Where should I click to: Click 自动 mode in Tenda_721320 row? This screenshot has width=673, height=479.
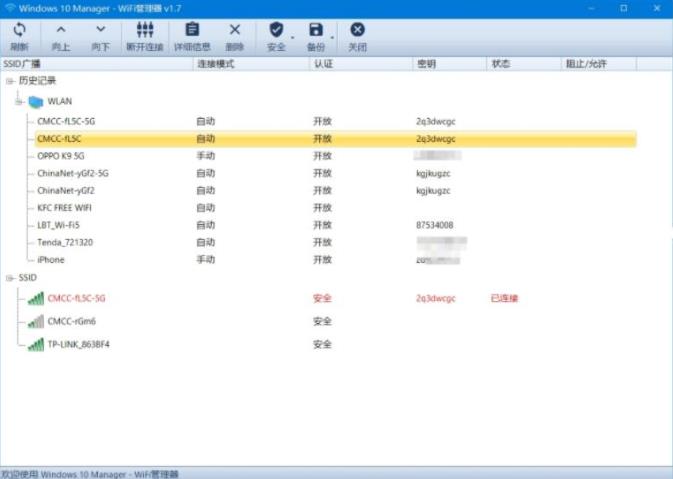coord(206,242)
